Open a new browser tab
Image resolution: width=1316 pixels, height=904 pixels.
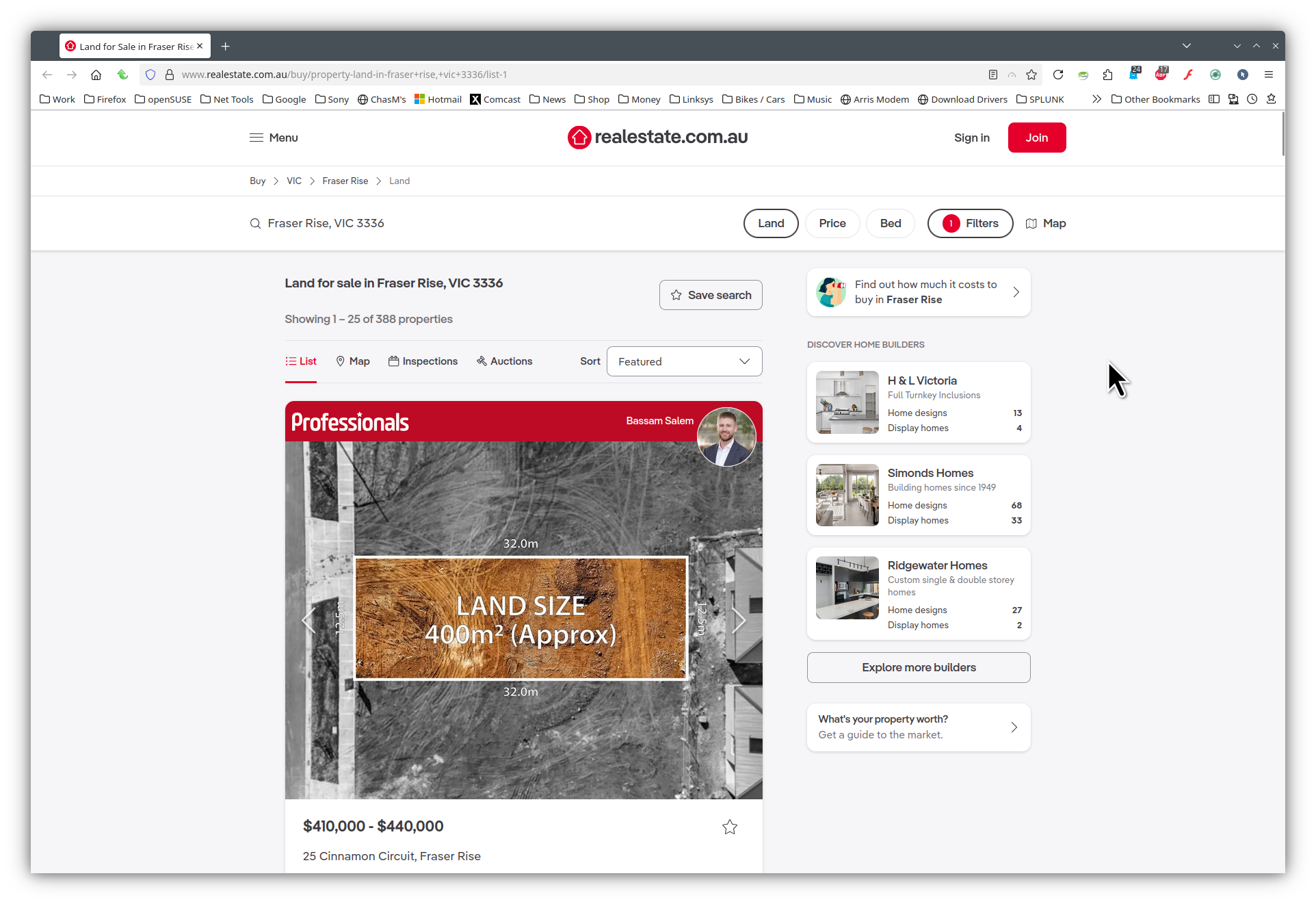click(x=226, y=47)
